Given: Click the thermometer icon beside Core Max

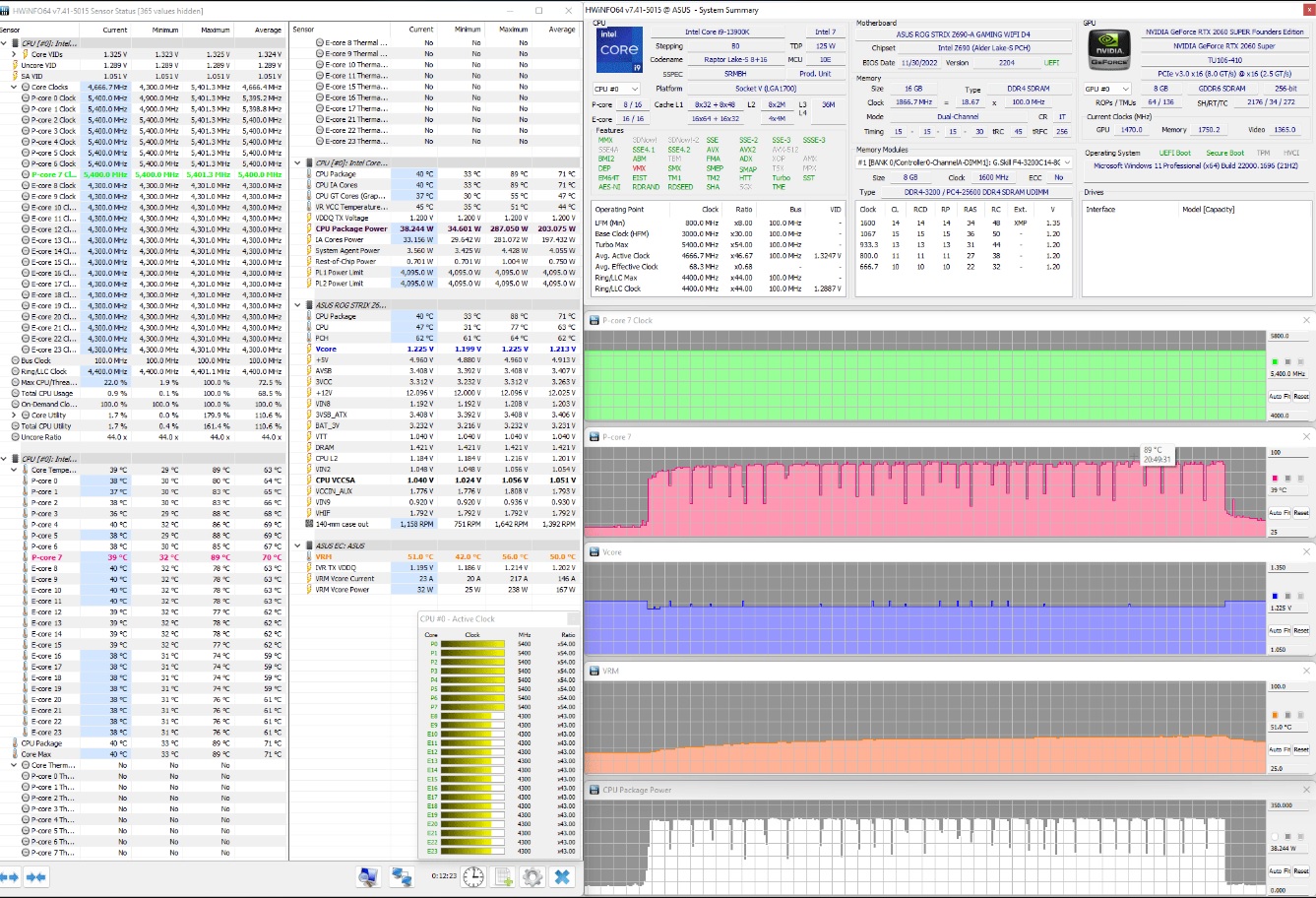Looking at the screenshot, I should click(15, 754).
